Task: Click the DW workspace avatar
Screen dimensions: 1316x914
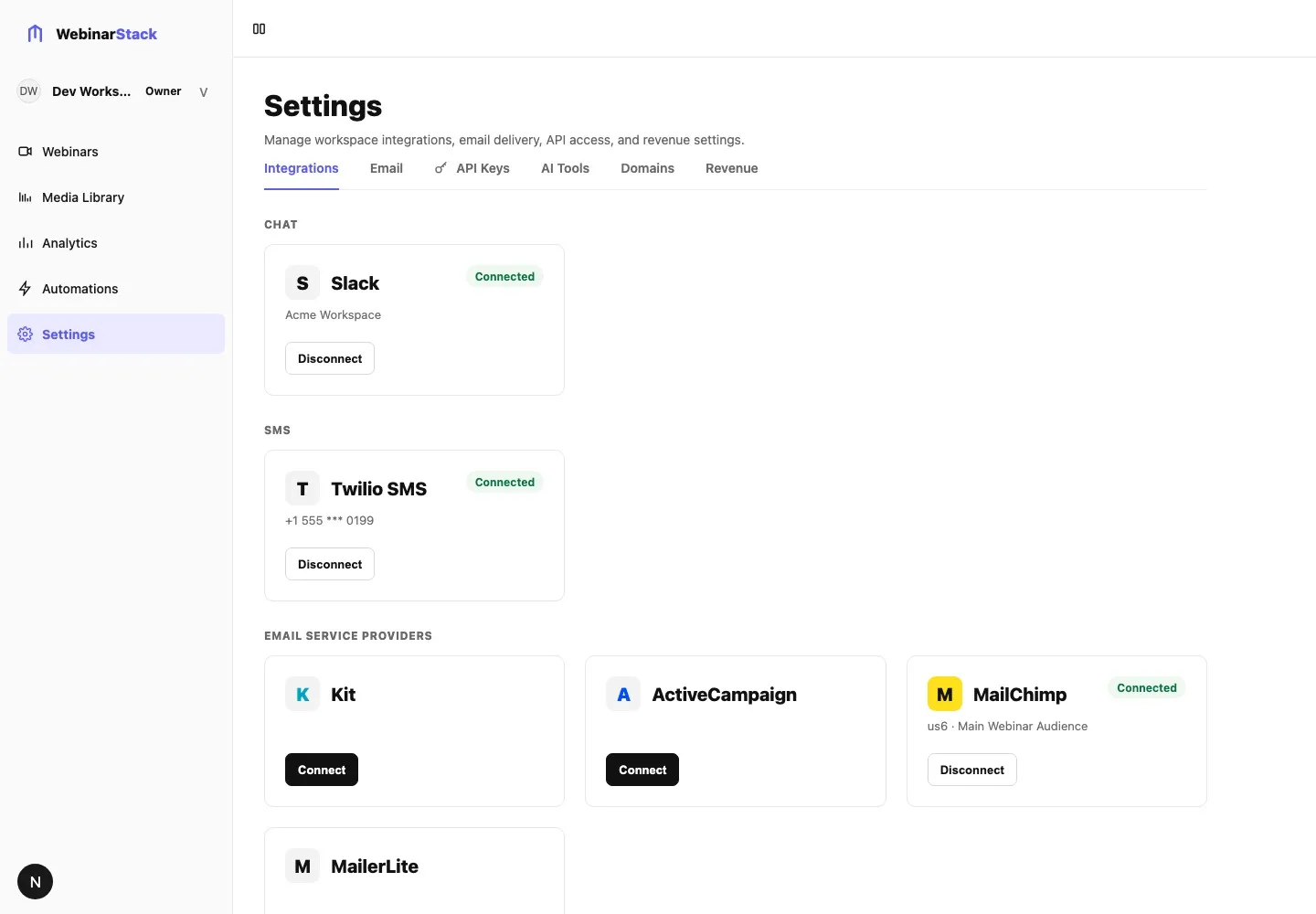Action: [x=29, y=91]
